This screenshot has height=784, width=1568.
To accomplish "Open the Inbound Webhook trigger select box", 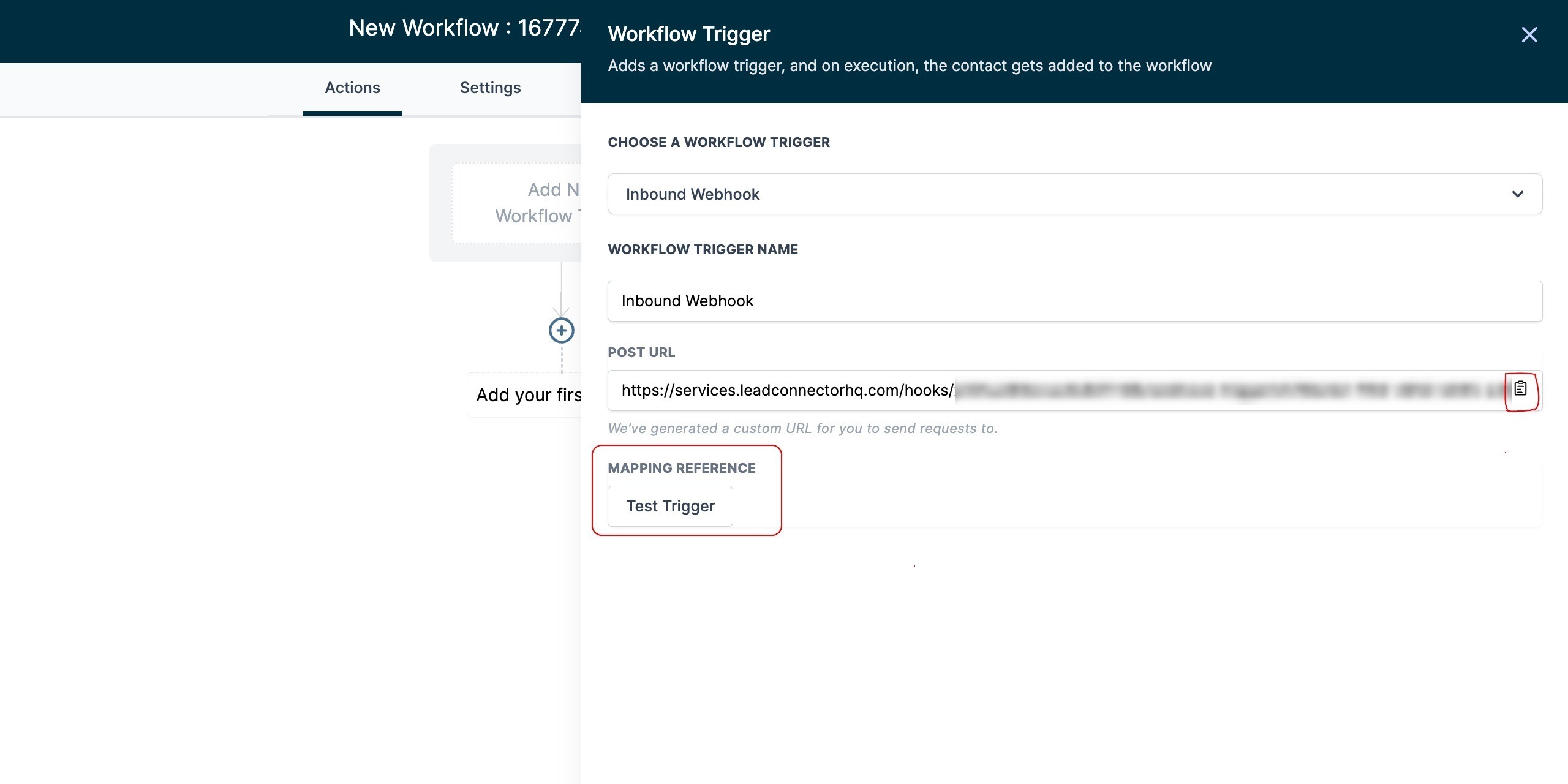I will pos(1041,194).
